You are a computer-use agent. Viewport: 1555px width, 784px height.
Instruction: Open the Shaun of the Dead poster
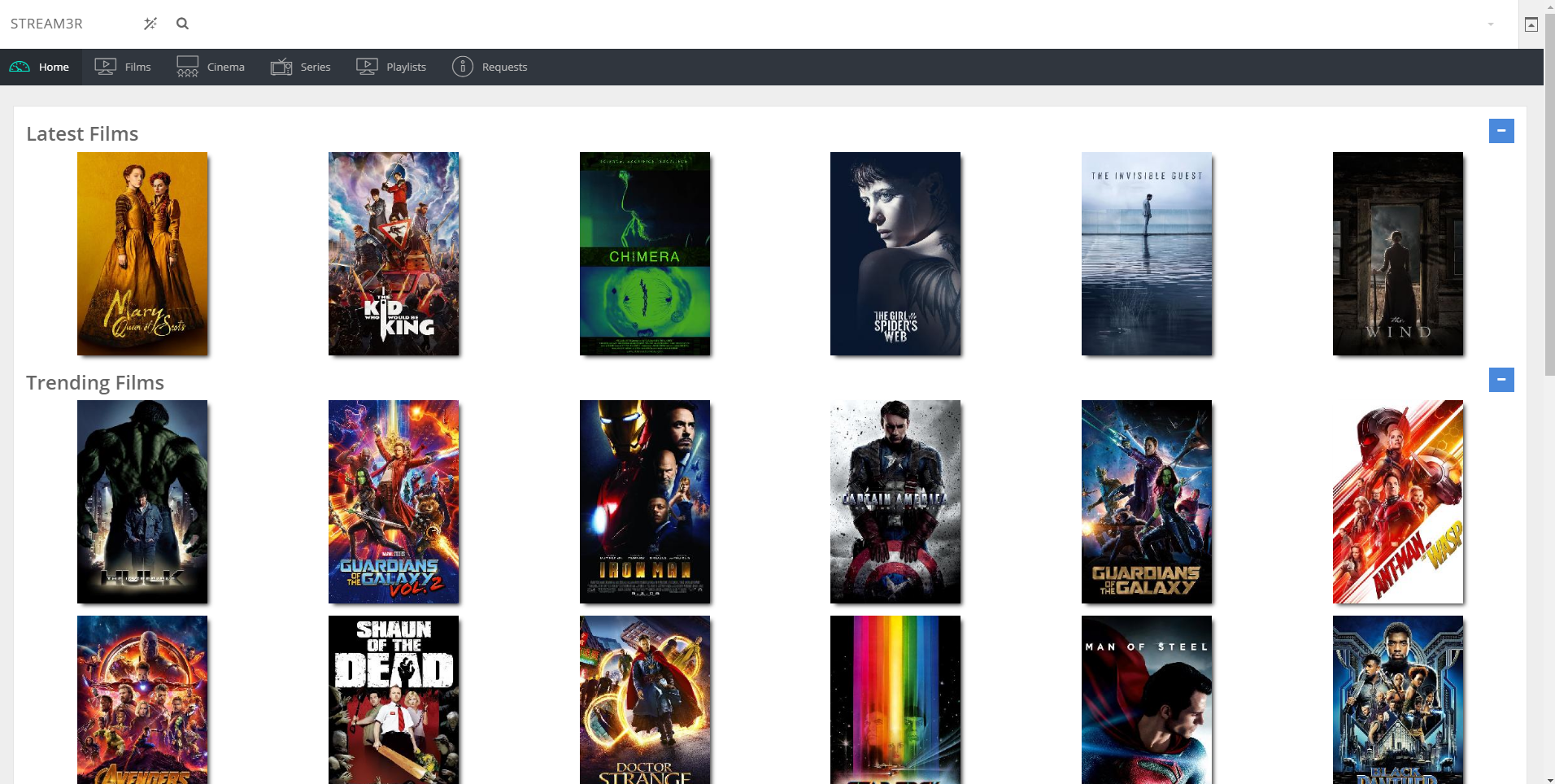[394, 699]
